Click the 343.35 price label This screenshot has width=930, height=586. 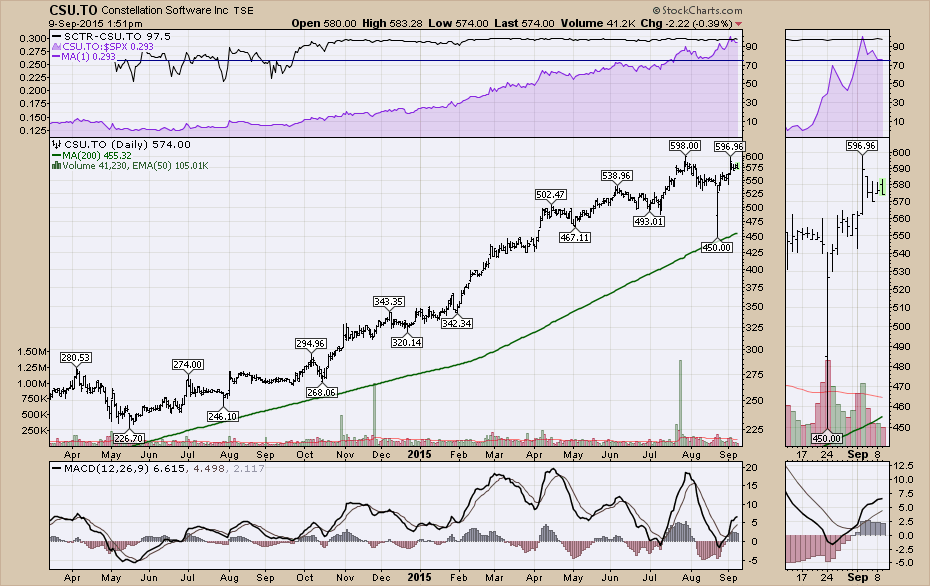click(x=388, y=301)
